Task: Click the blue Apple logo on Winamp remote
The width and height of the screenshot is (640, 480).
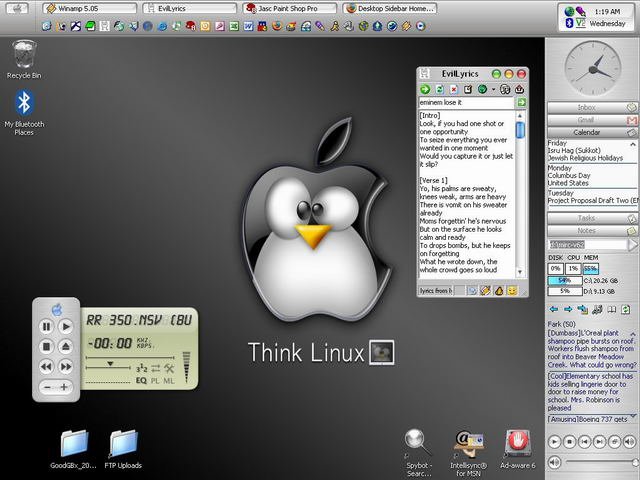Action: click(x=57, y=310)
